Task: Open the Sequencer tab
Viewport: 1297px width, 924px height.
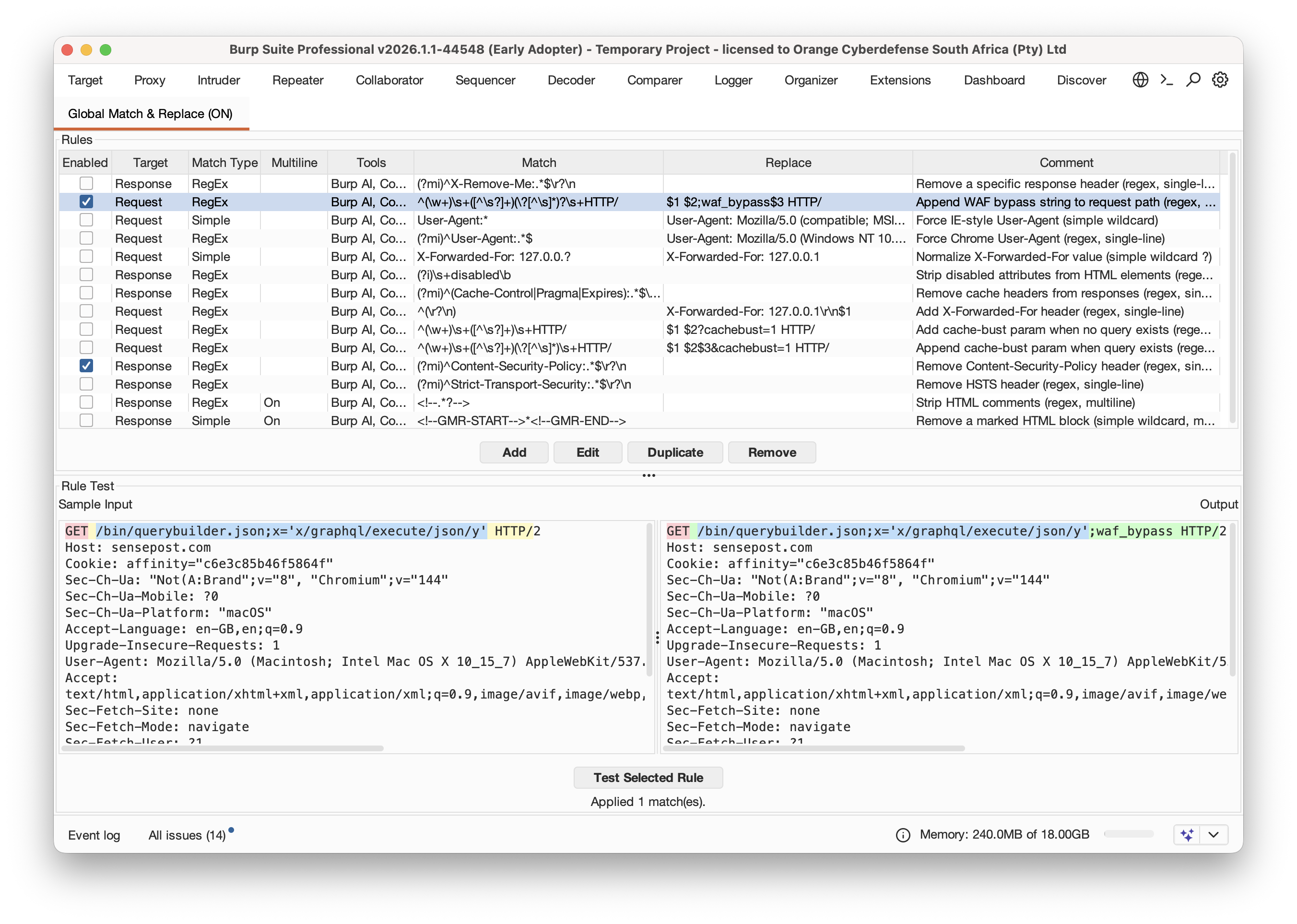Action: [484, 80]
